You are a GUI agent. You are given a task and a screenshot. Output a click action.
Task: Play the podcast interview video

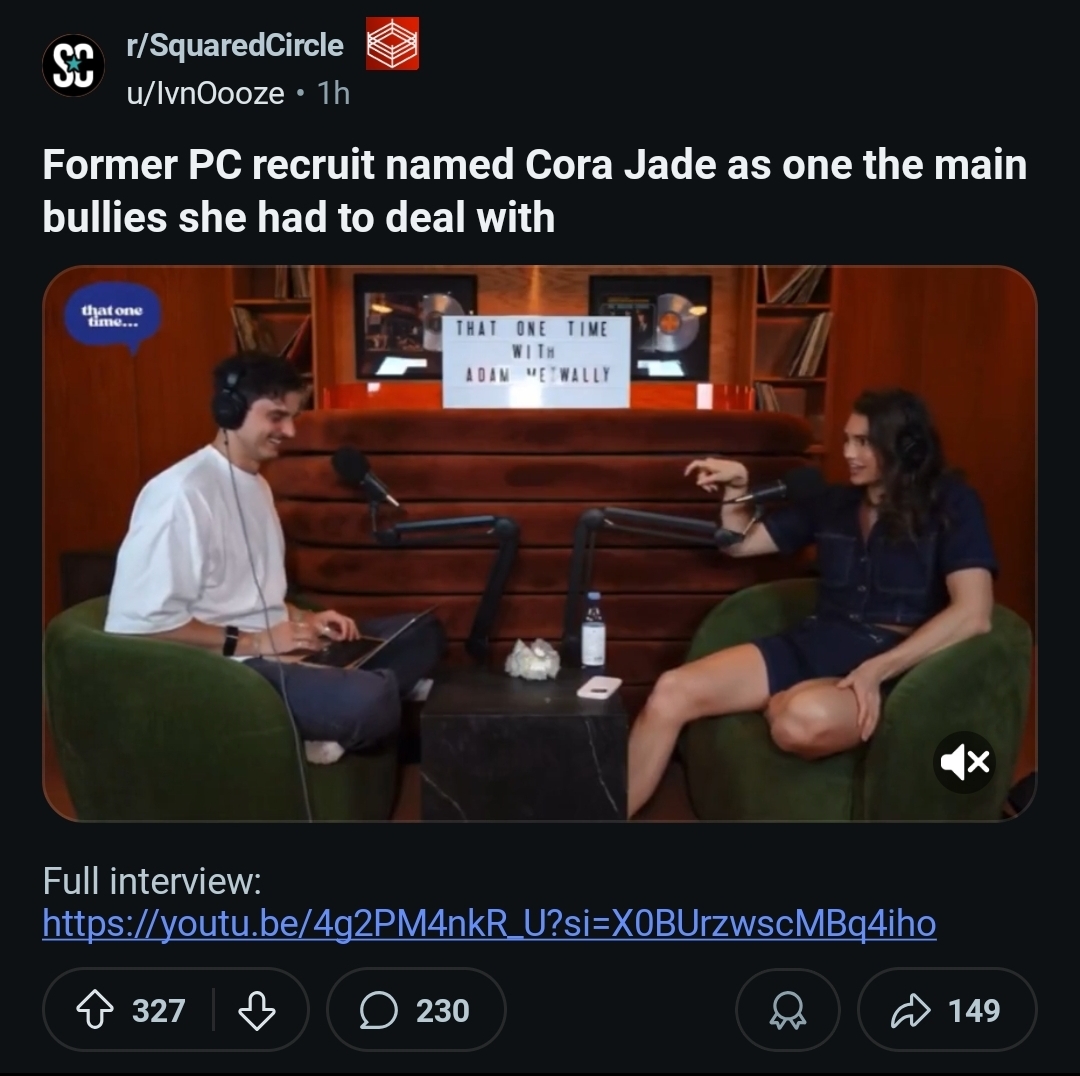[539, 543]
